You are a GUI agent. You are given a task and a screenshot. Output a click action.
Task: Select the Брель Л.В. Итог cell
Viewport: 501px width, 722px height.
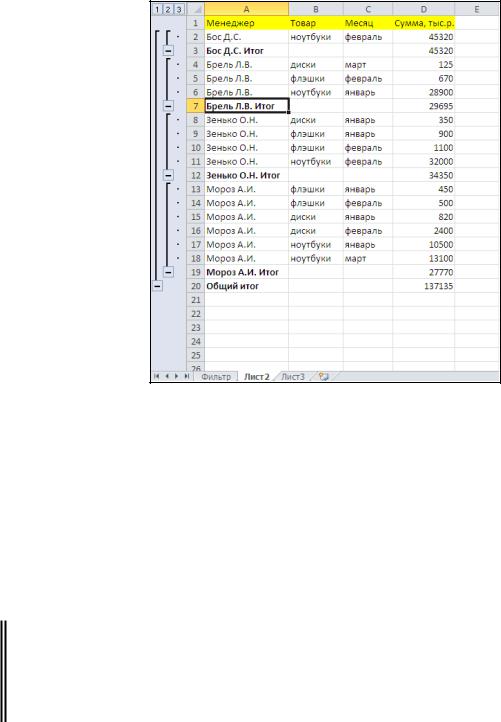[246, 106]
